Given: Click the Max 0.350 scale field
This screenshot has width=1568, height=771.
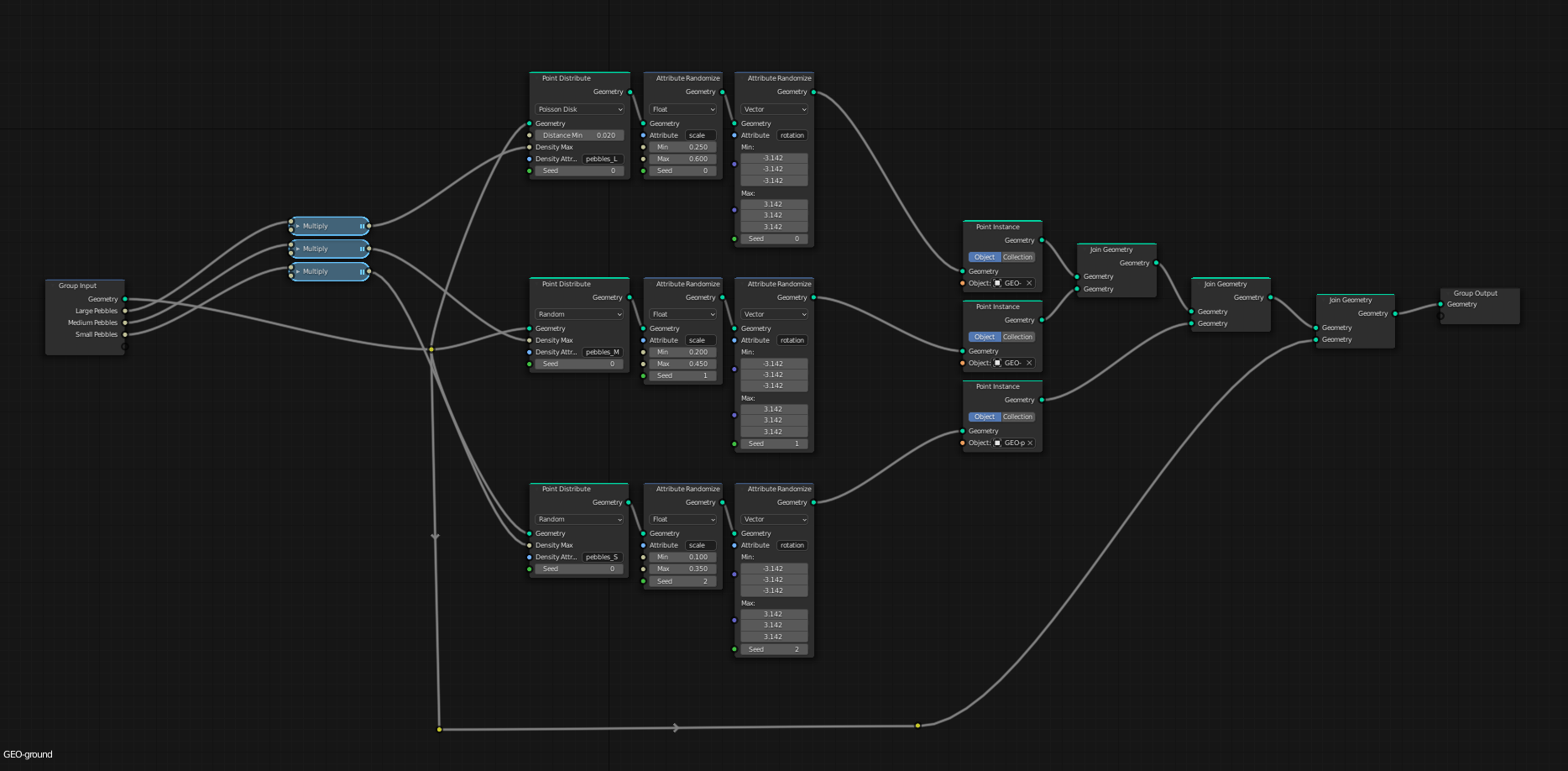Looking at the screenshot, I should pyautogui.click(x=683, y=569).
